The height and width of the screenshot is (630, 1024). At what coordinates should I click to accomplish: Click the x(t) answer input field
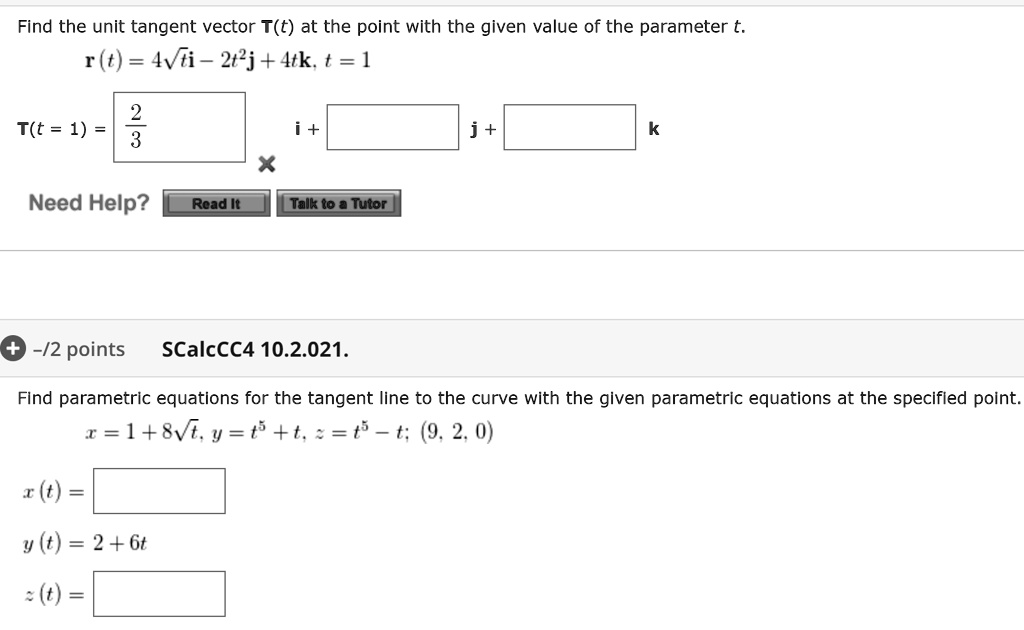click(x=159, y=491)
